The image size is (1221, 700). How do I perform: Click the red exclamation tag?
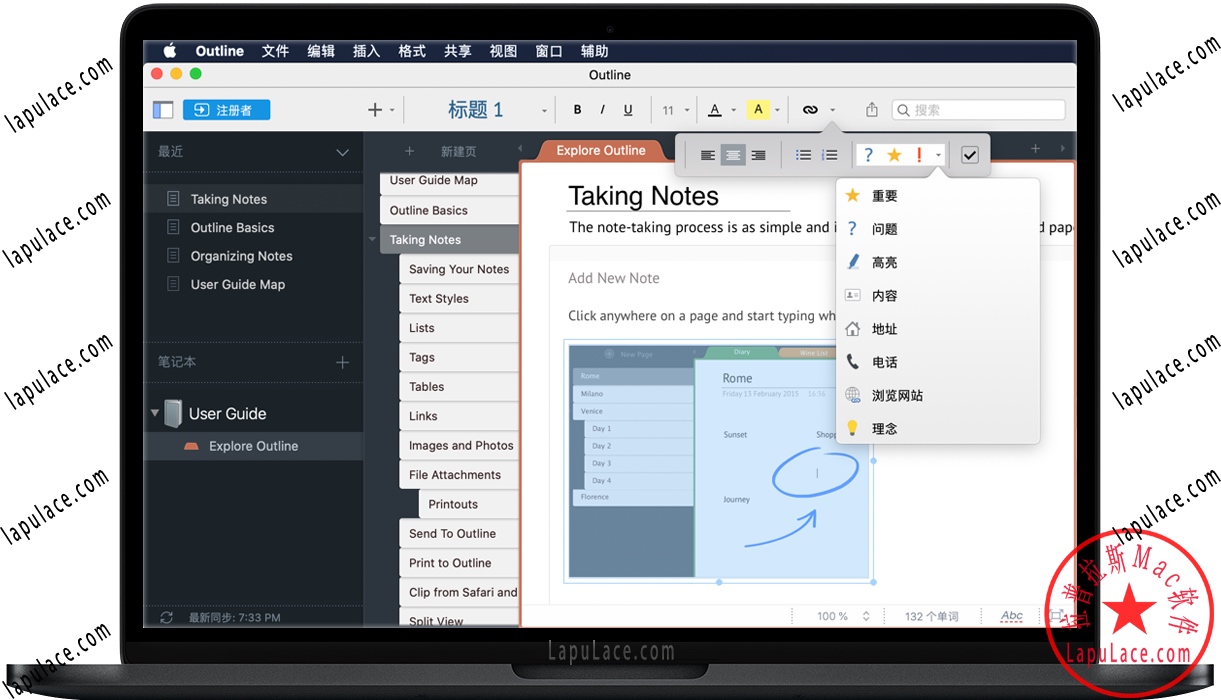(919, 155)
